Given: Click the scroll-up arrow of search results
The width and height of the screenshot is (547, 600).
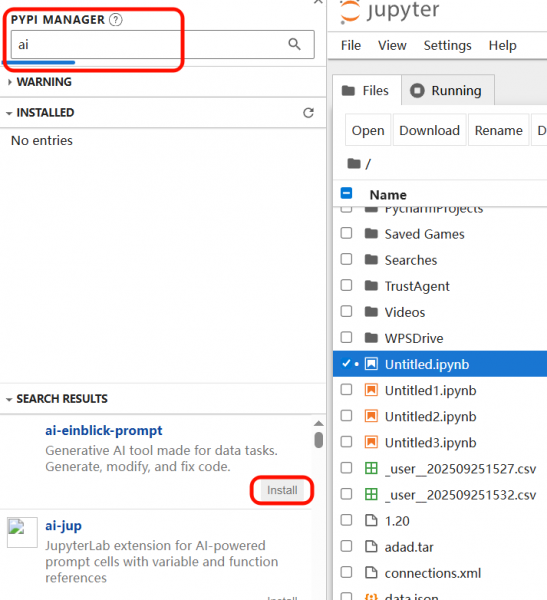Looking at the screenshot, I should (318, 423).
